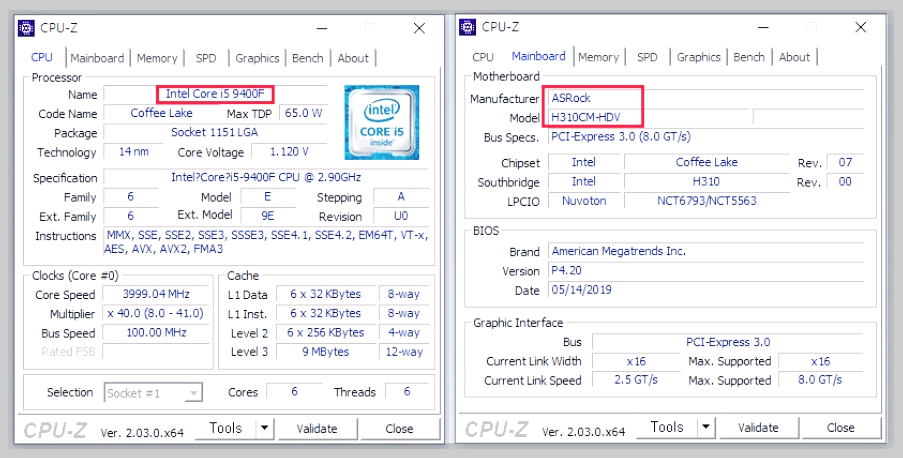Click Technology value 14 nm
This screenshot has width=903, height=458.
click(x=134, y=152)
